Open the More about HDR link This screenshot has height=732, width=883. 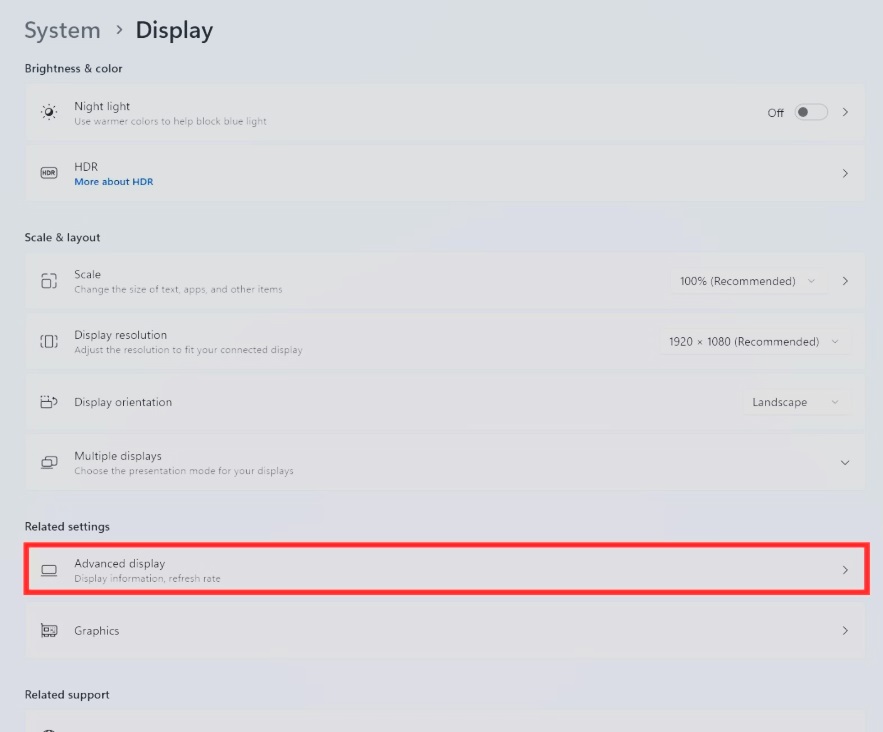113,181
